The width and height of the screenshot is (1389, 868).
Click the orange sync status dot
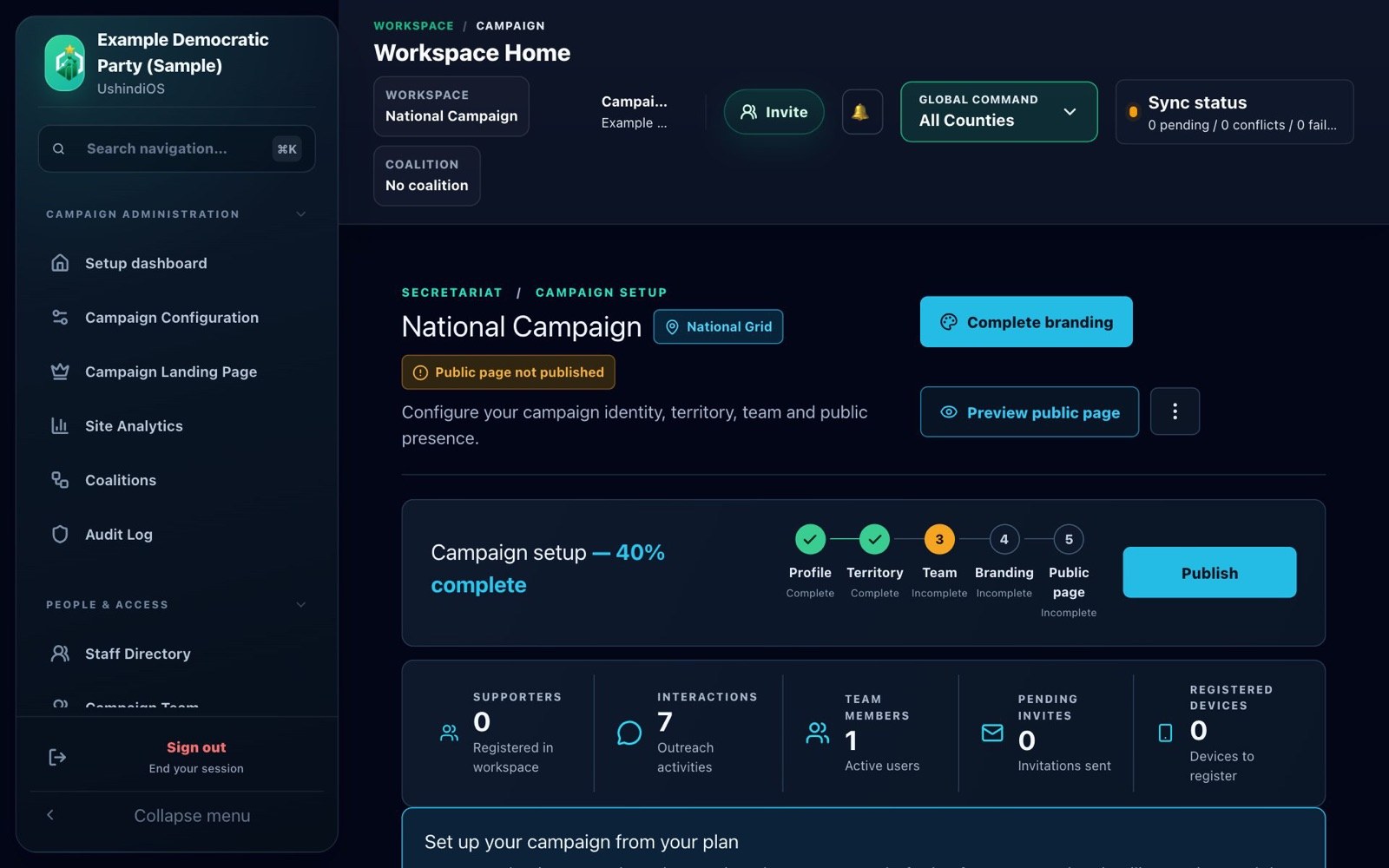tap(1133, 112)
